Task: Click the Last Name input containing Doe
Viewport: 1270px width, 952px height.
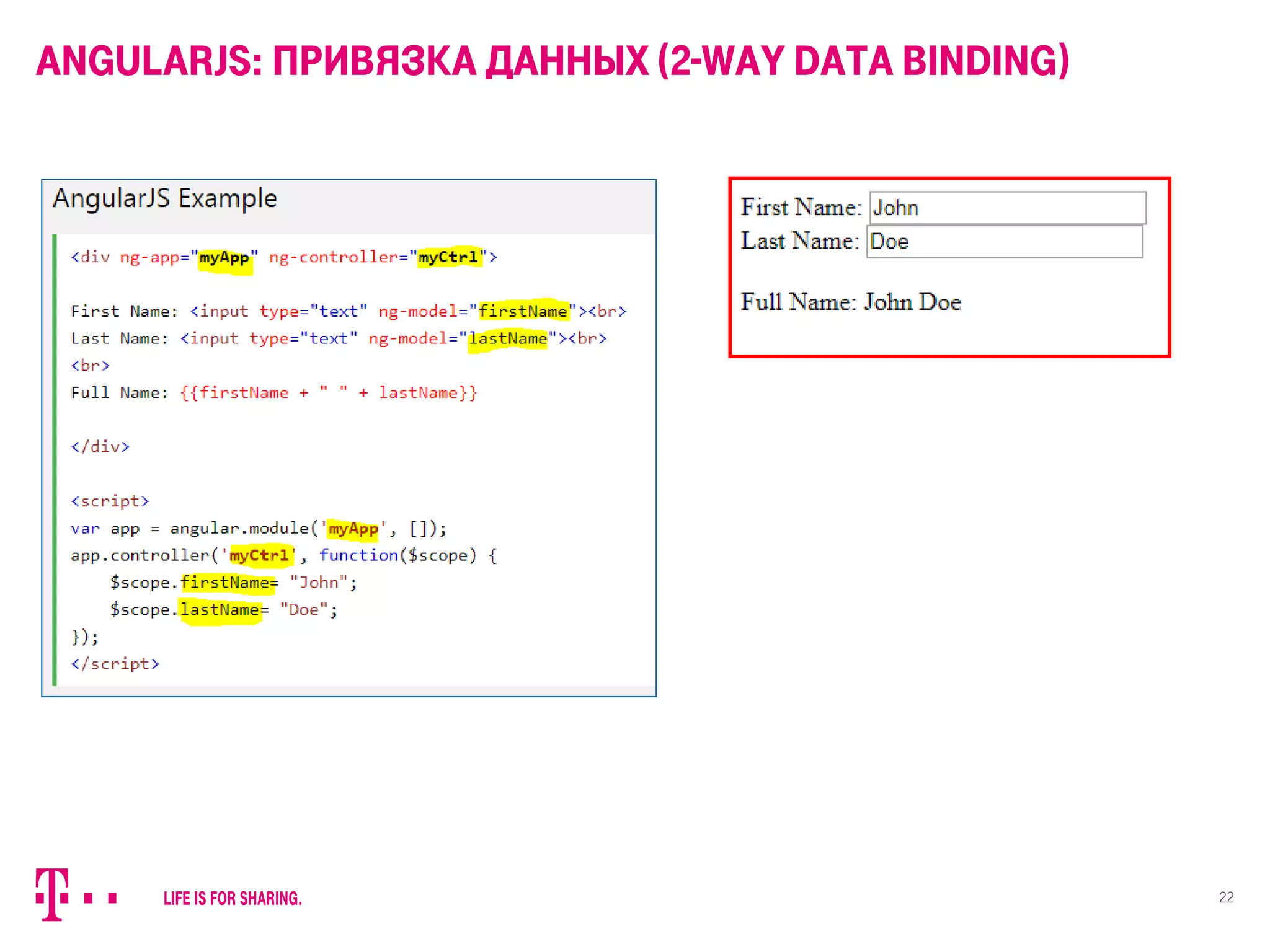Action: pyautogui.click(x=1005, y=241)
